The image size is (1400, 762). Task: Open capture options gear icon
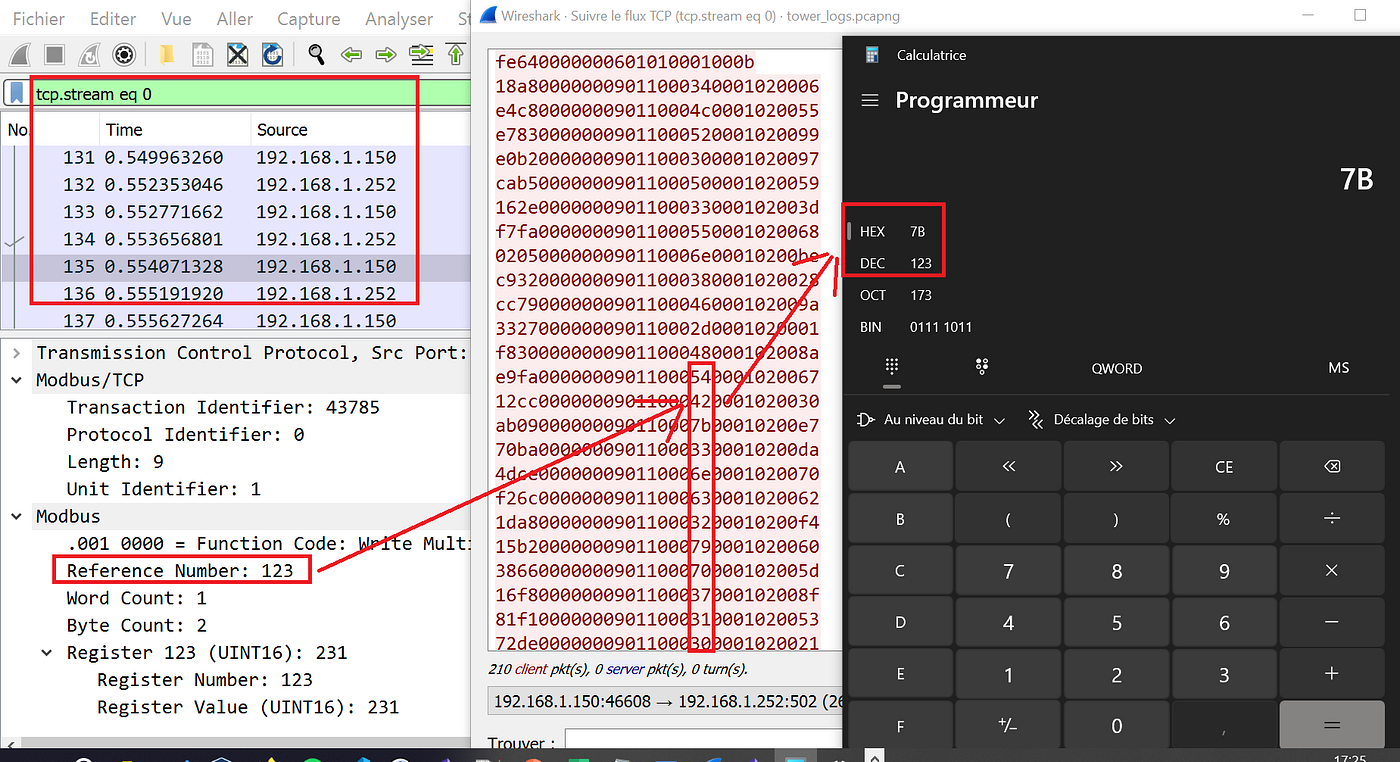point(124,54)
